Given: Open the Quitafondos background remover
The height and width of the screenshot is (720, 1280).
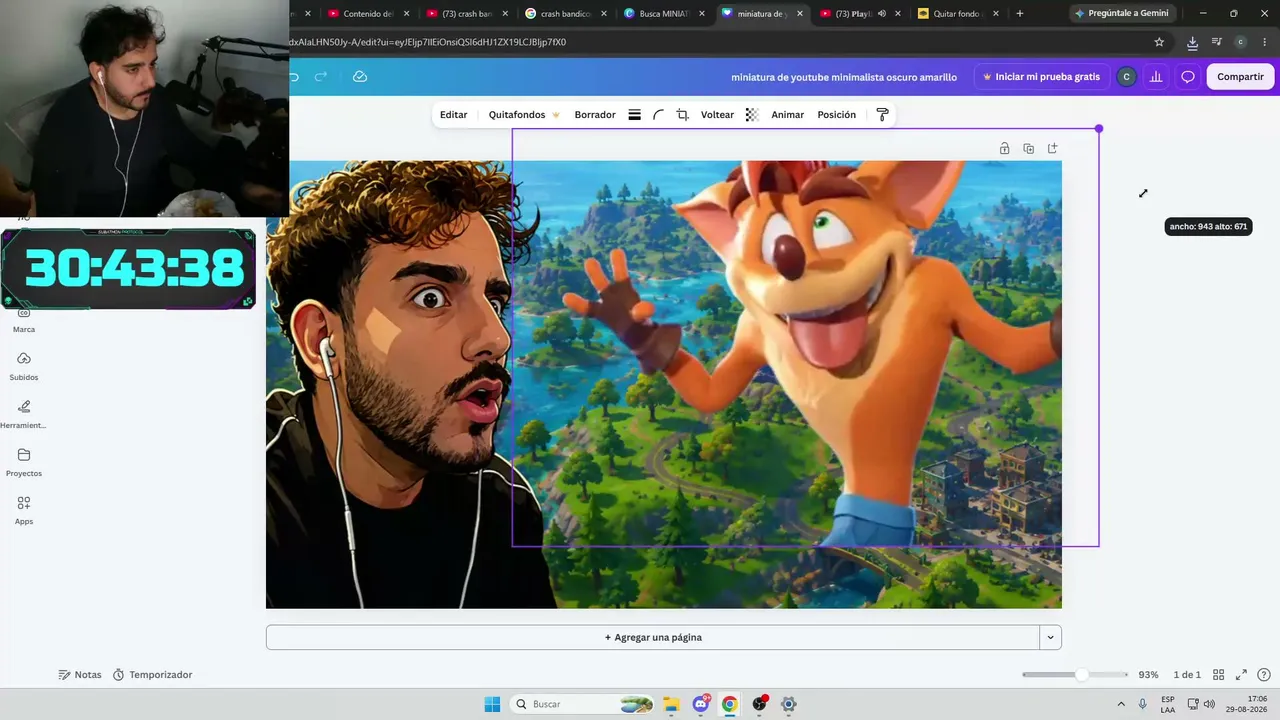Looking at the screenshot, I should (524, 115).
